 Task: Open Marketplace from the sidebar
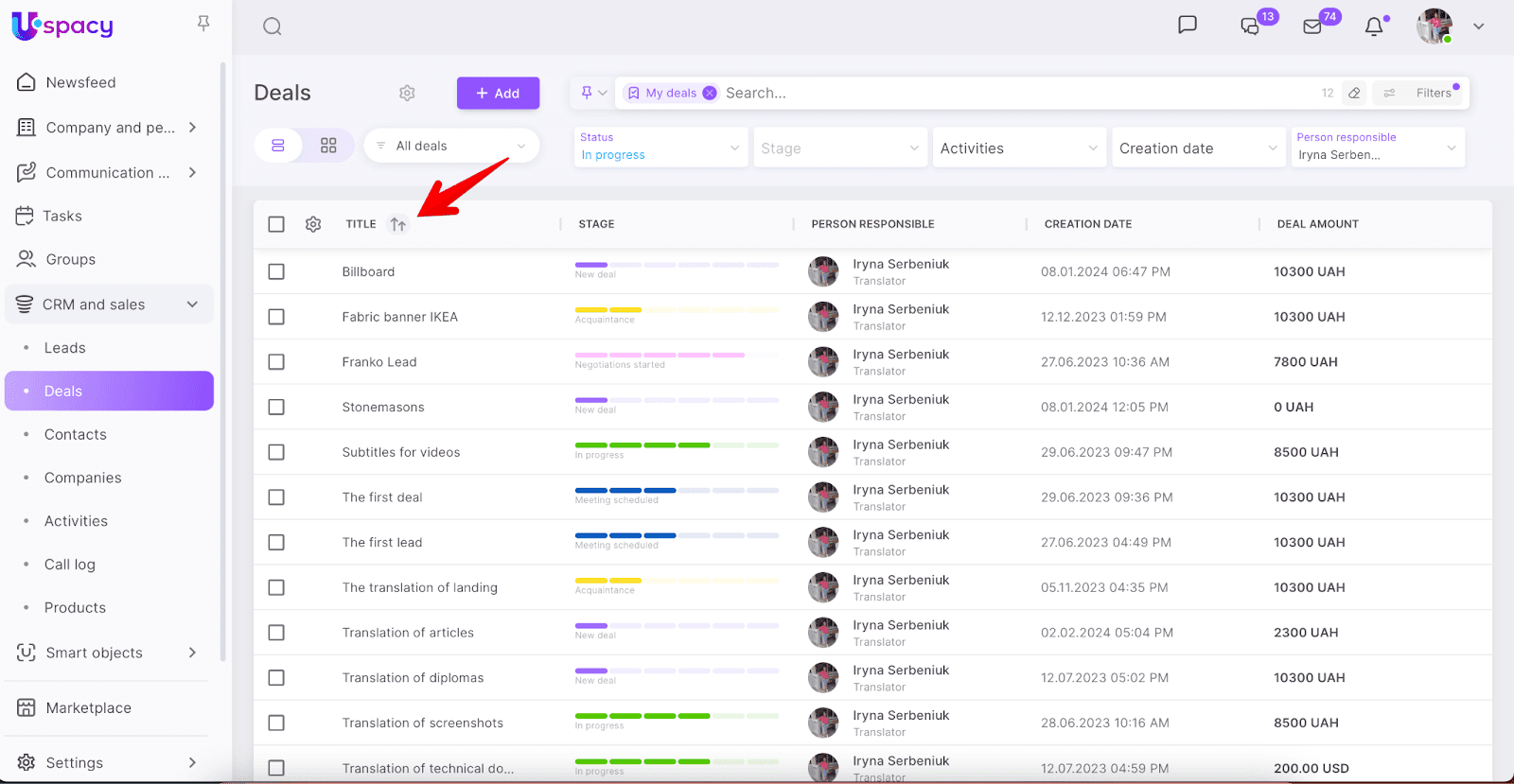point(88,707)
